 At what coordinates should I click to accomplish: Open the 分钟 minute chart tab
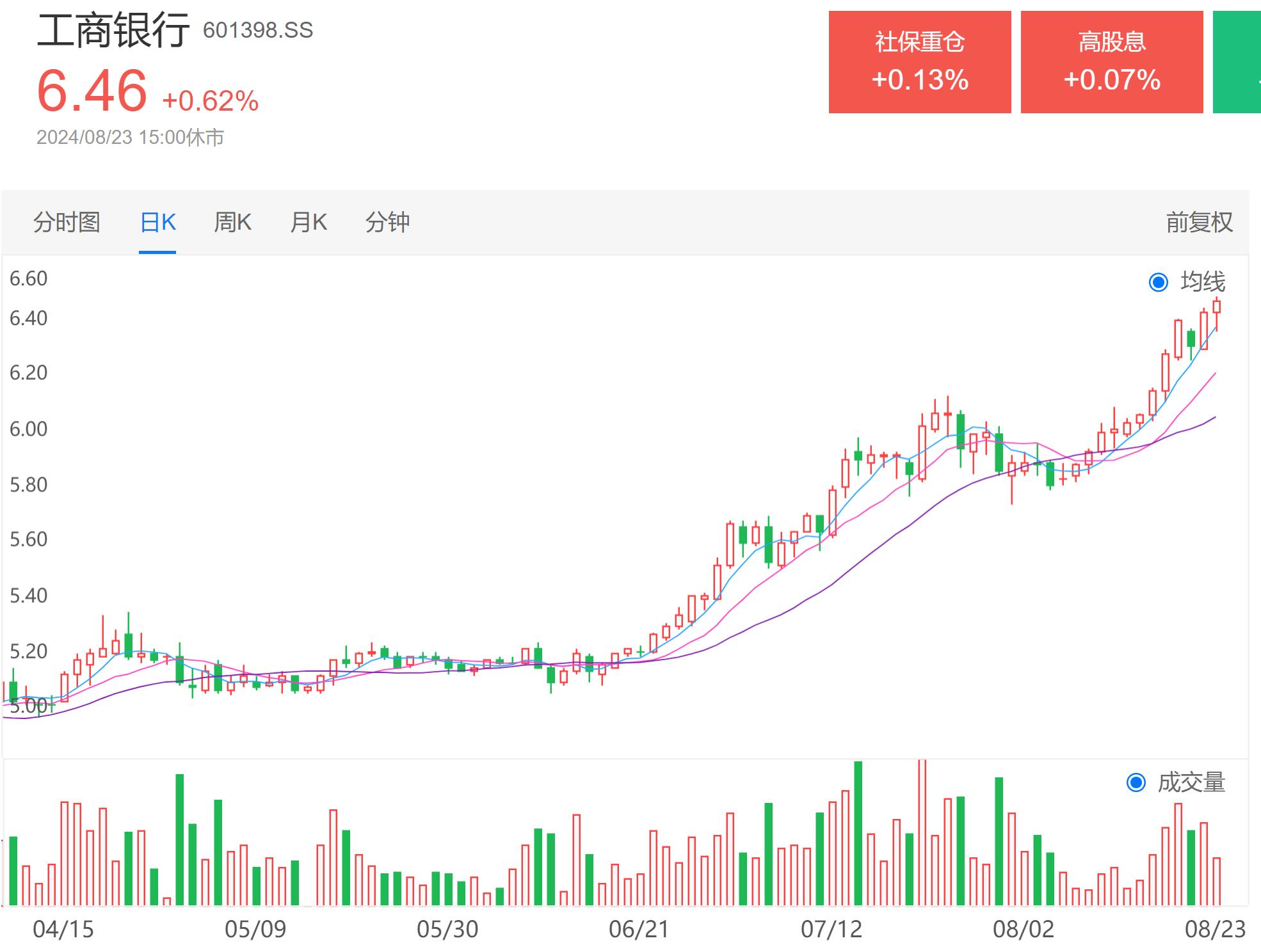point(387,223)
